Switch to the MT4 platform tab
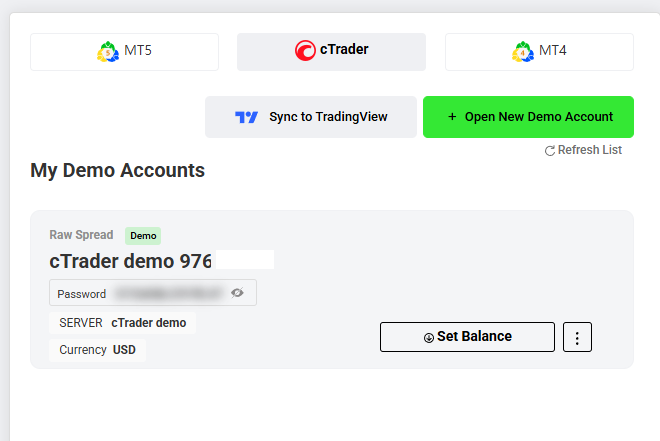The image size is (660, 441). (x=539, y=52)
